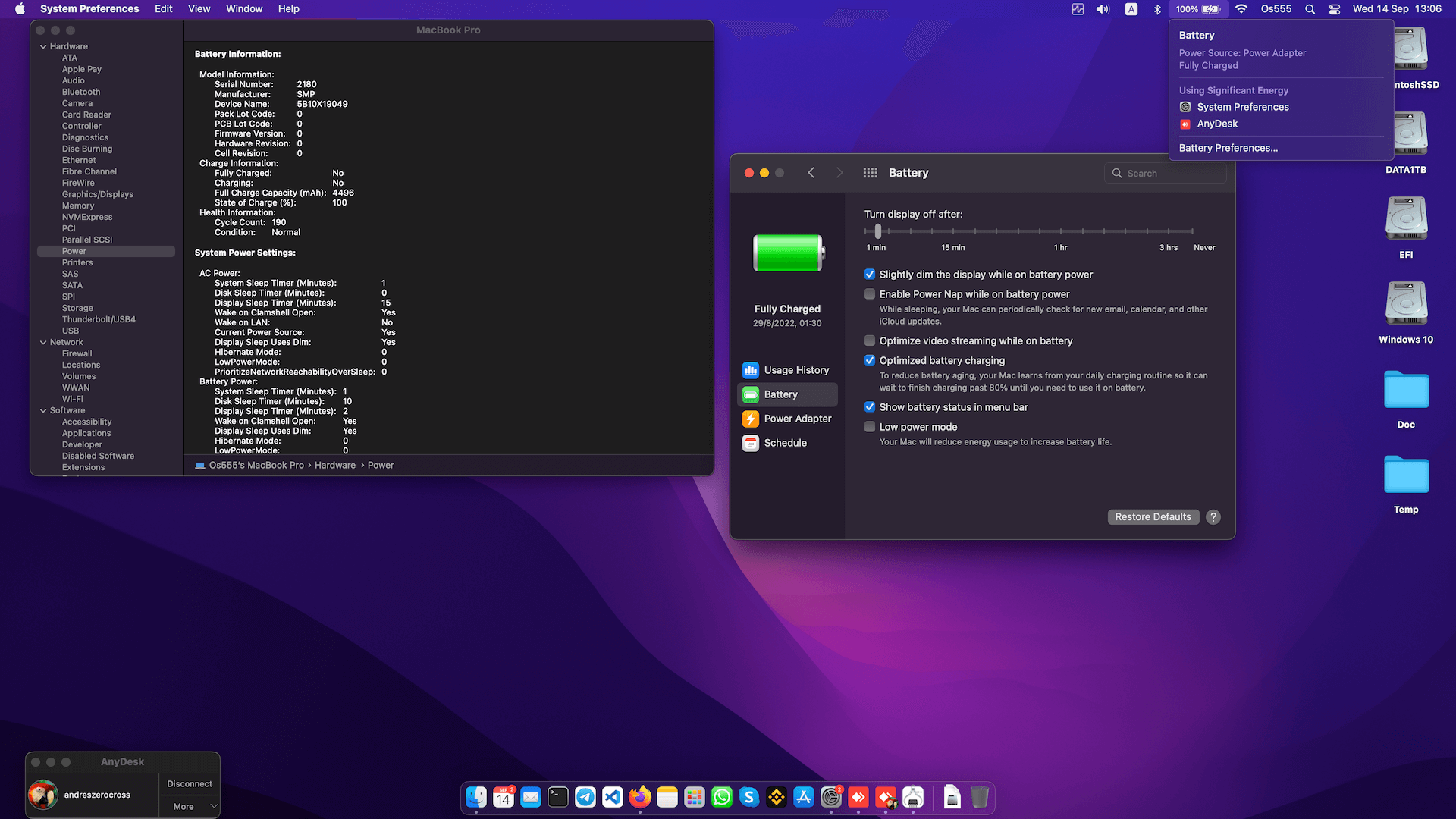The image size is (1456, 819).
Task: Click the Search field in Battery preferences
Action: coord(1166,173)
